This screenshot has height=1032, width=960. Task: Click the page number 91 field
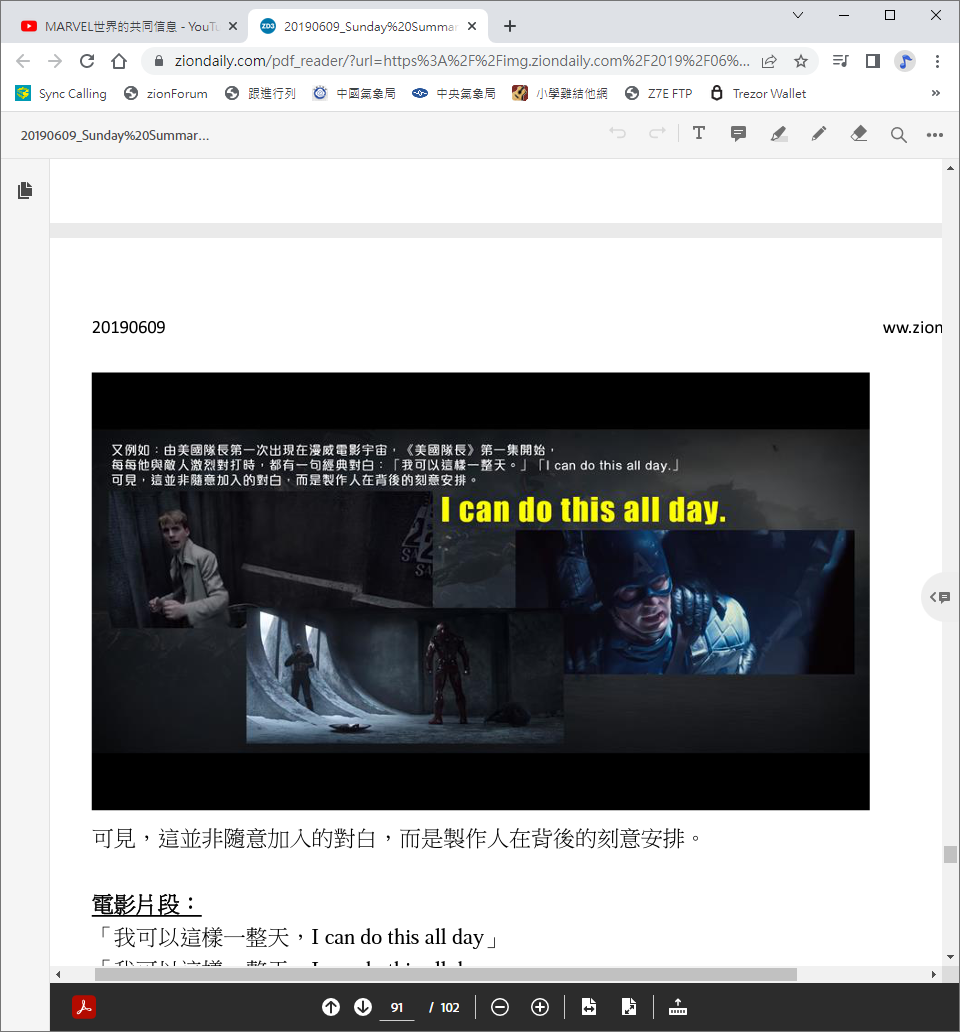[x=397, y=1008]
